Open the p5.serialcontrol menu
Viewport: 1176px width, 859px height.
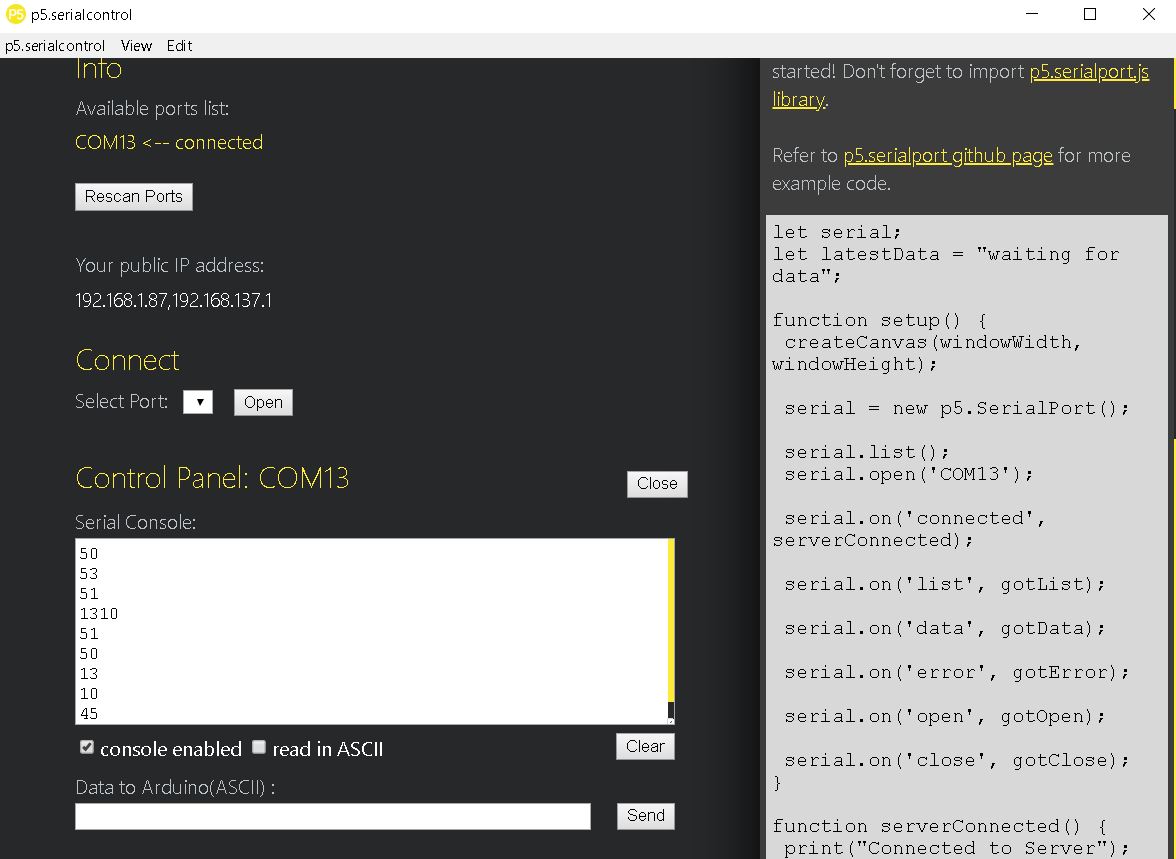[55, 46]
